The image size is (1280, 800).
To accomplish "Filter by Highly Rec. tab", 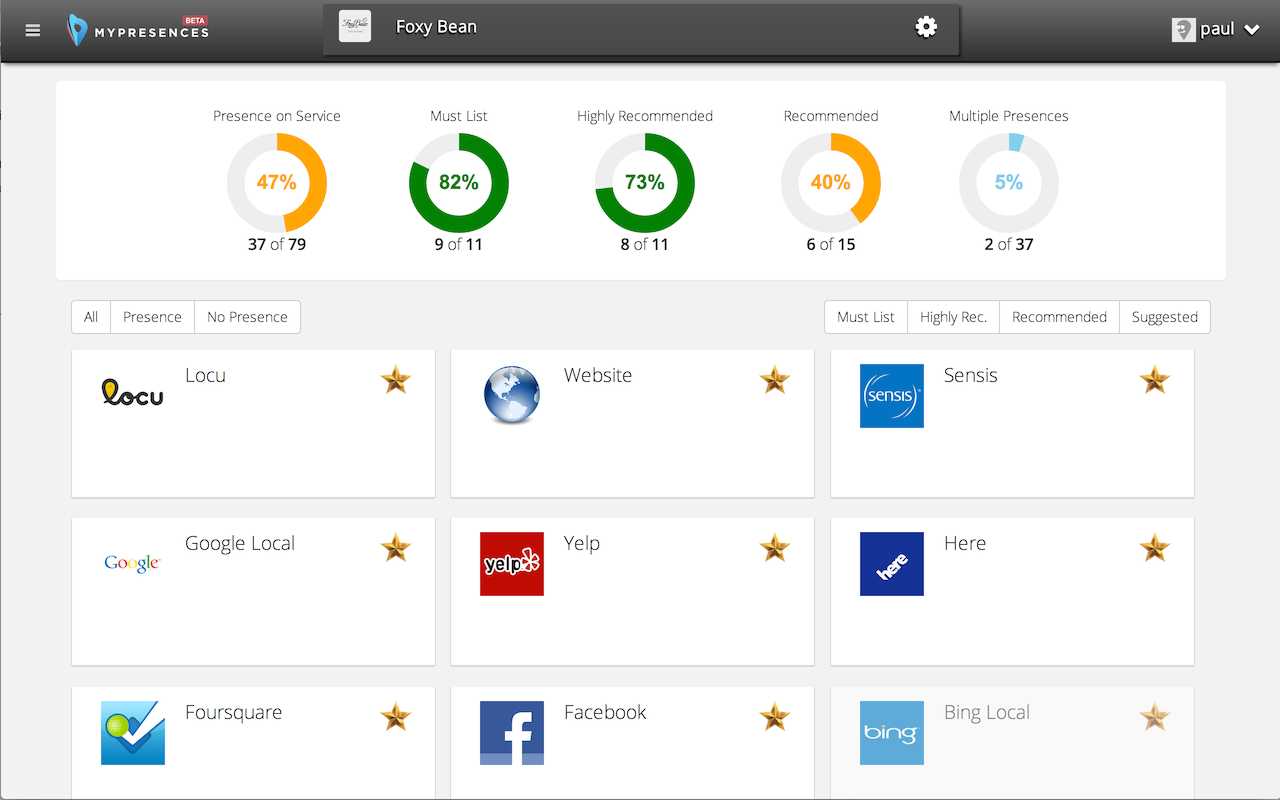I will click(x=953, y=317).
